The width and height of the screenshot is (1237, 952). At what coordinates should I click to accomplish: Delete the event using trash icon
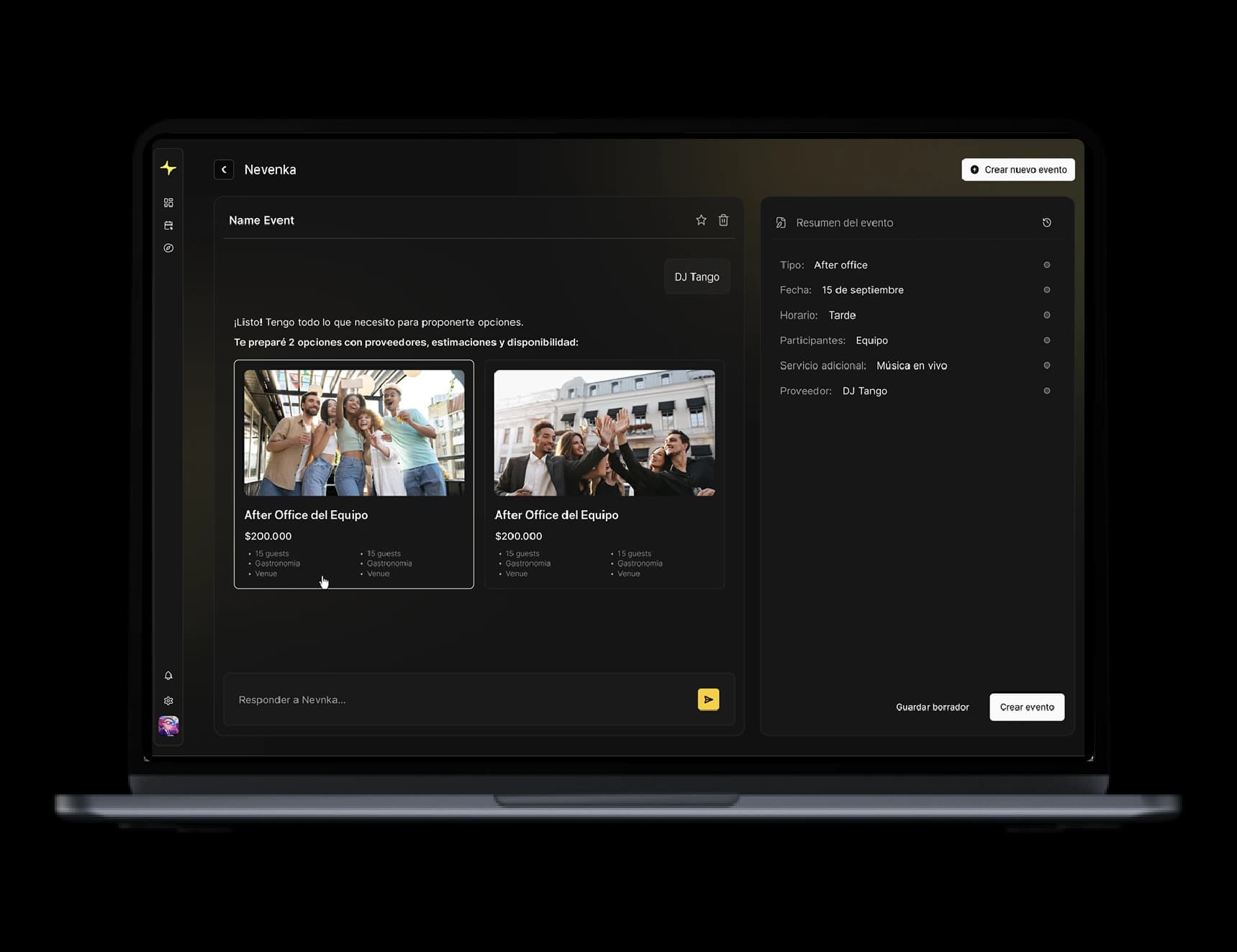coord(723,220)
